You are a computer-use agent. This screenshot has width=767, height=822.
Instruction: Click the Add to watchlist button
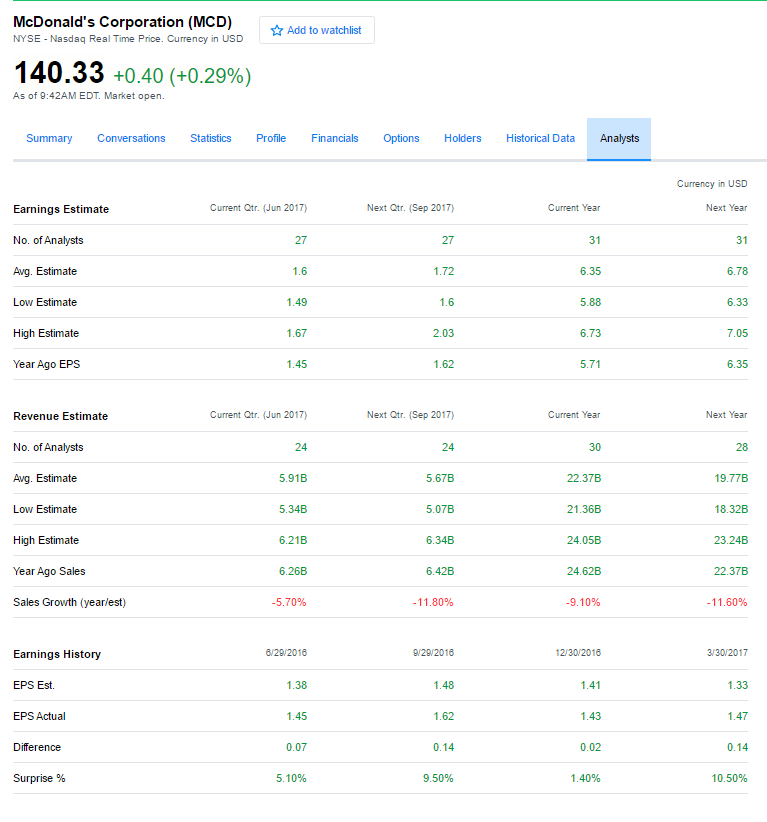(x=317, y=30)
